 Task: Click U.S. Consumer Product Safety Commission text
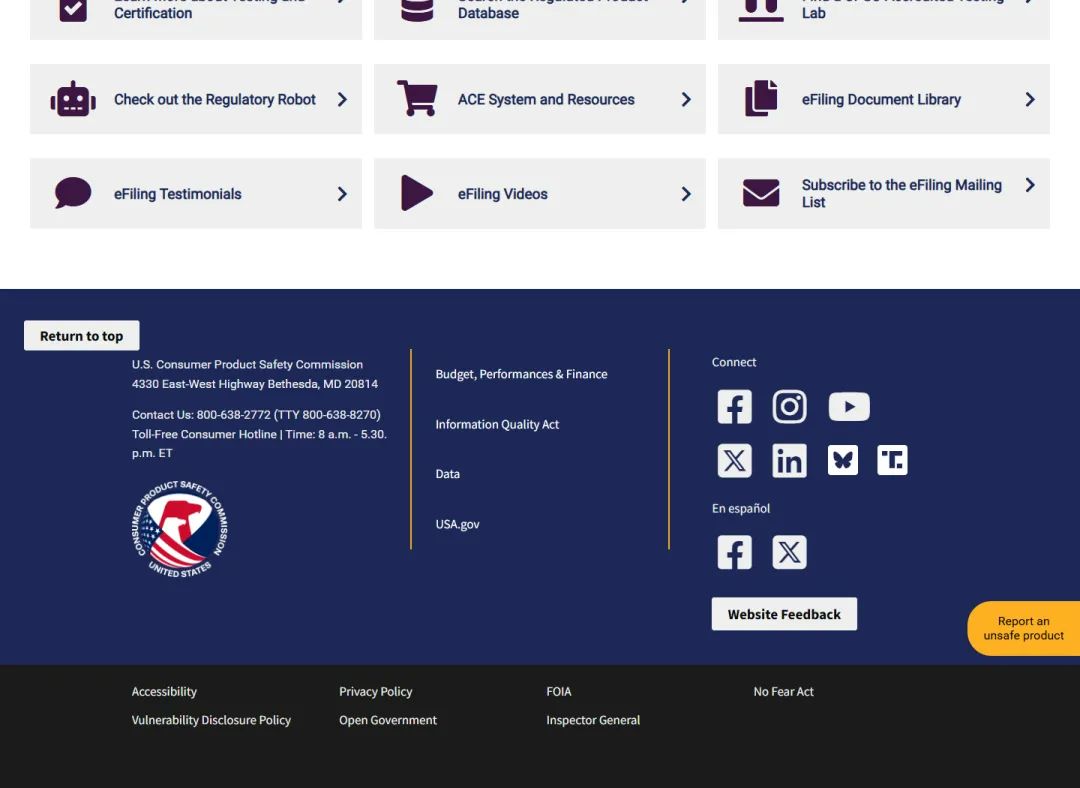(x=247, y=364)
